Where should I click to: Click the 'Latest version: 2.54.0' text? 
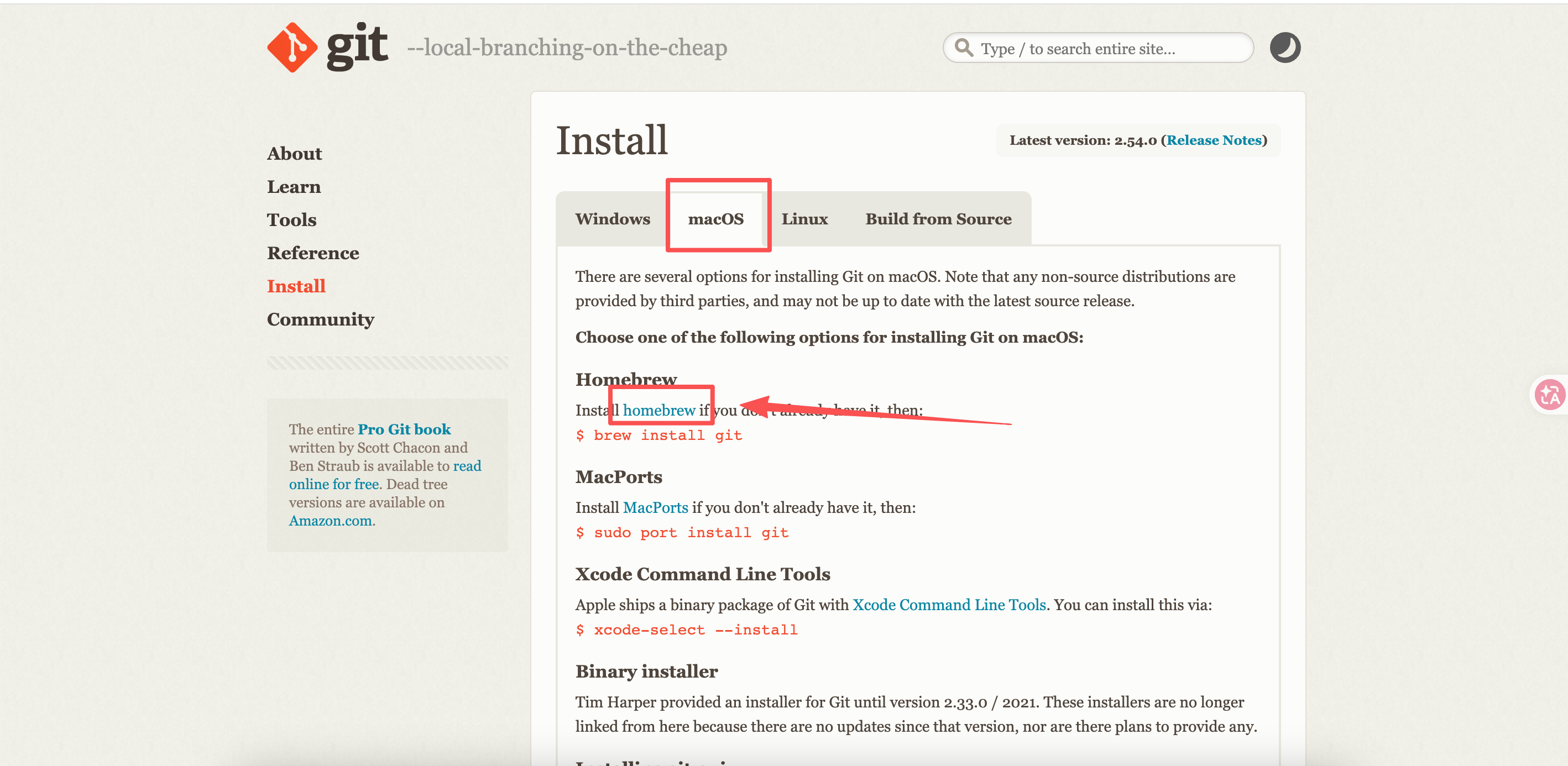1082,140
